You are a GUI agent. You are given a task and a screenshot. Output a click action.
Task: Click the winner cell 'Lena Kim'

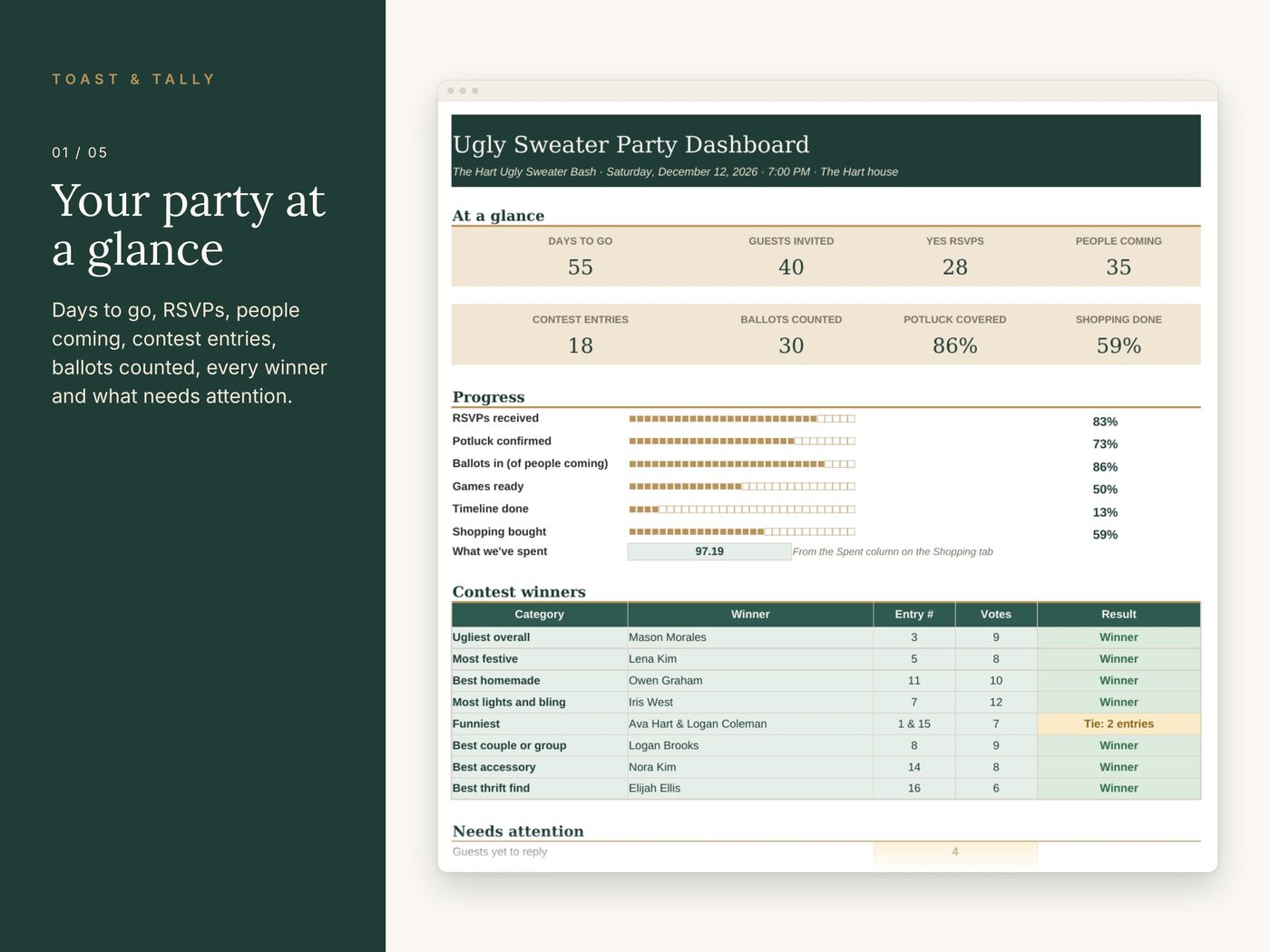[750, 659]
